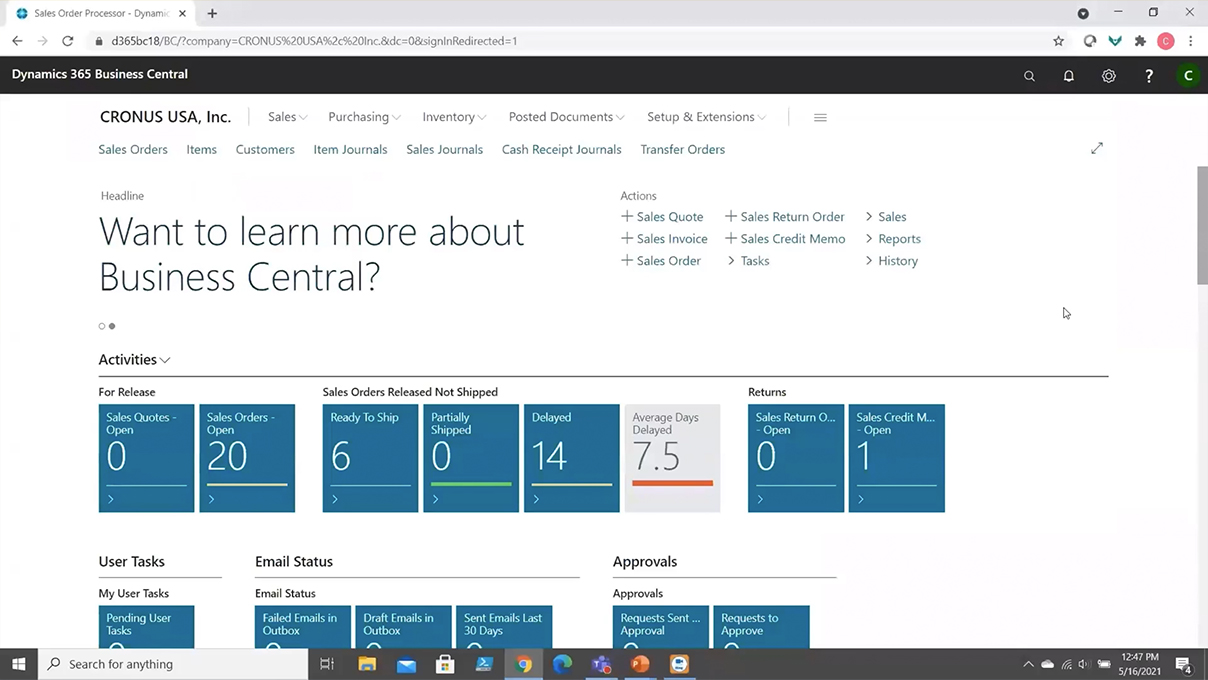Create a new Sales Order action
The width and height of the screenshot is (1208, 680).
[x=661, y=261]
